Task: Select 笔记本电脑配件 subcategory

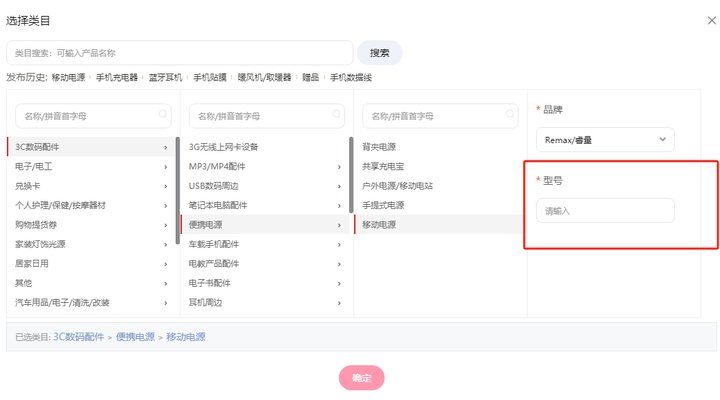Action: pyautogui.click(x=264, y=205)
